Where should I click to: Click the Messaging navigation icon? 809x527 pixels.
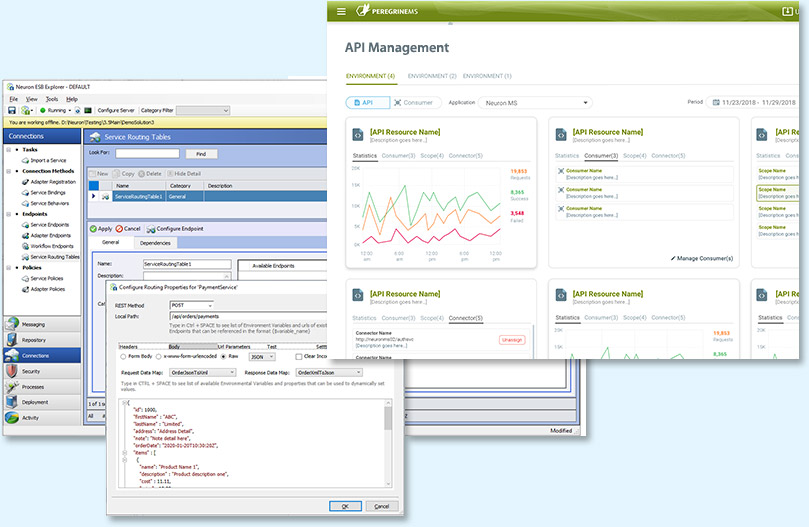tap(12, 324)
